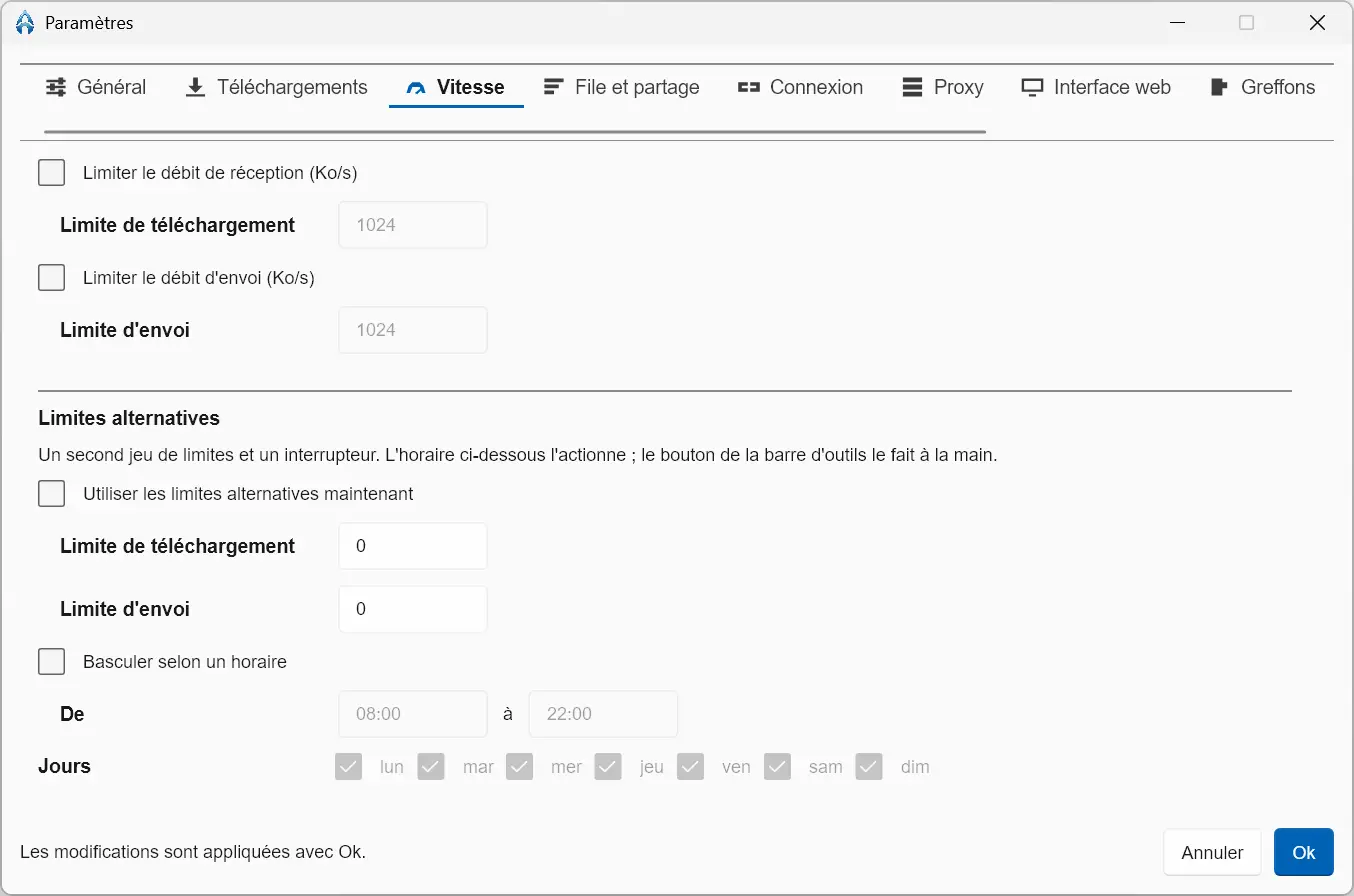This screenshot has width=1354, height=896.
Task: Click the Général sliders icon
Action: (x=57, y=87)
